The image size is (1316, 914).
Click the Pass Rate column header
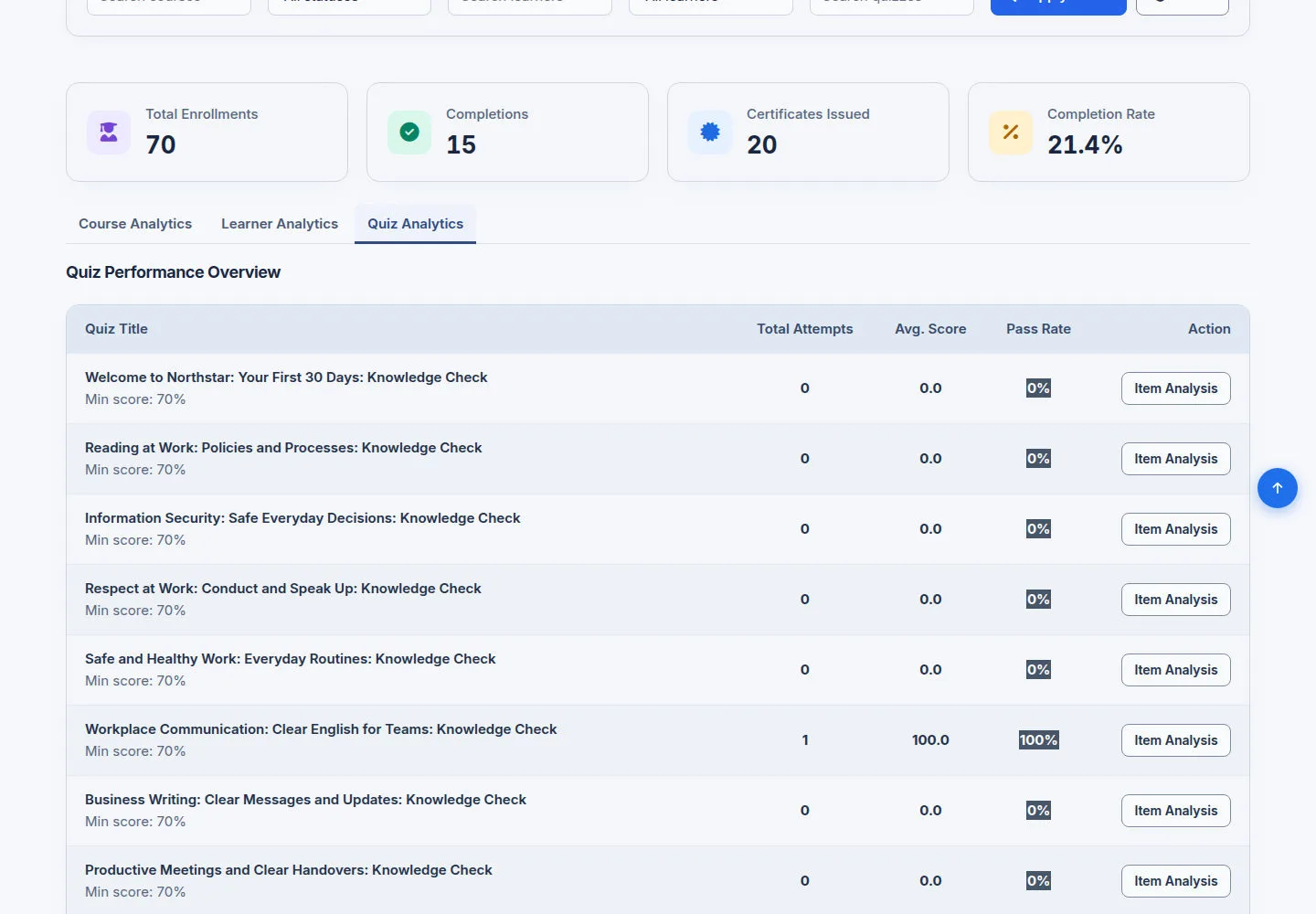(1038, 329)
